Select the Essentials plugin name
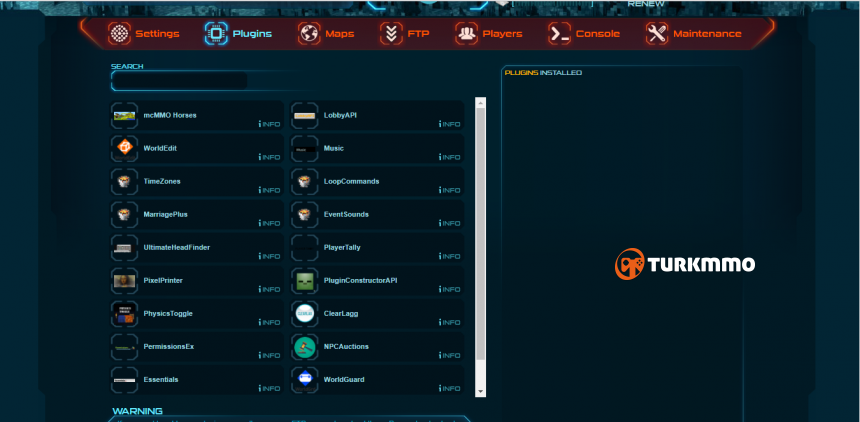Screen dimensions: 860x422 pos(161,379)
